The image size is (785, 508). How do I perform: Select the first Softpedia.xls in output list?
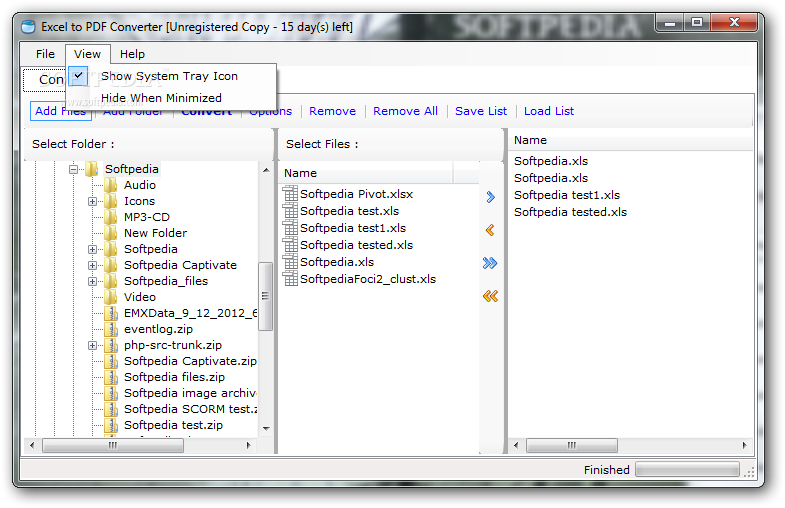coord(551,161)
